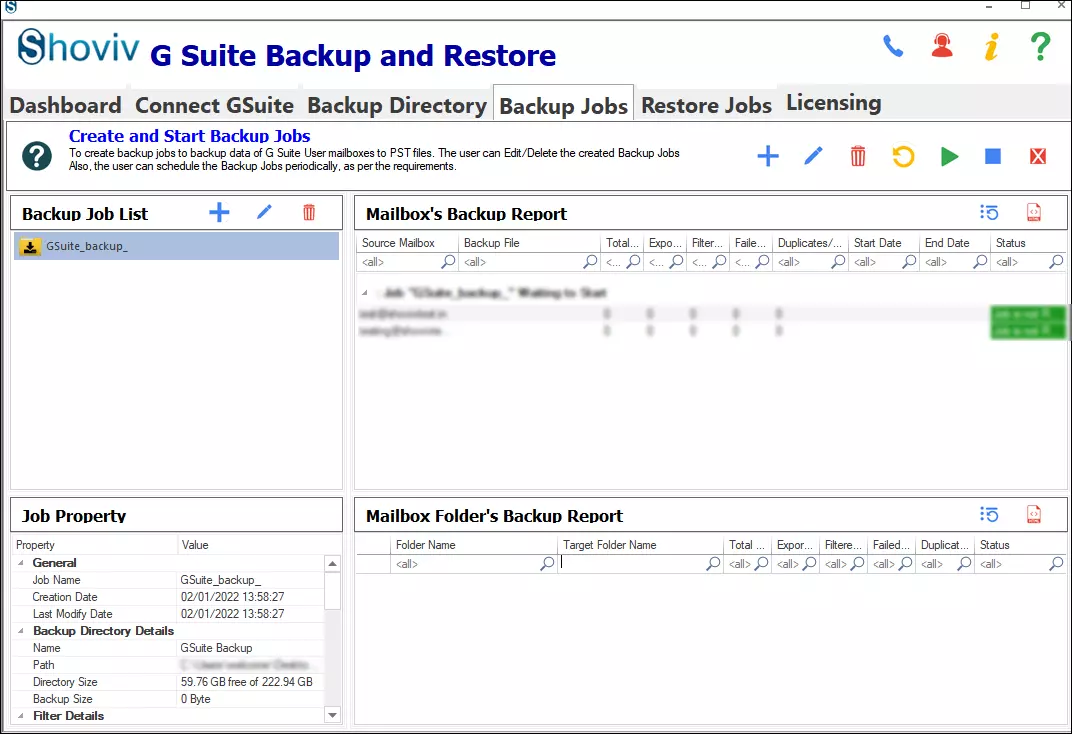Click search icon in Target Folder Name filter

(713, 563)
